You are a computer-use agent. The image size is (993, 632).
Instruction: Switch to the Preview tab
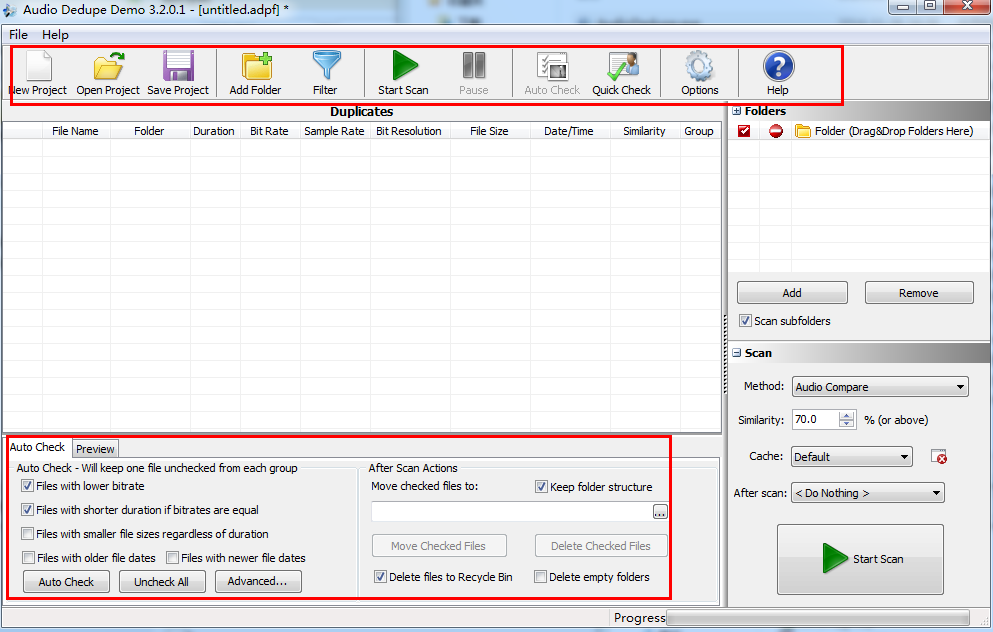(95, 449)
